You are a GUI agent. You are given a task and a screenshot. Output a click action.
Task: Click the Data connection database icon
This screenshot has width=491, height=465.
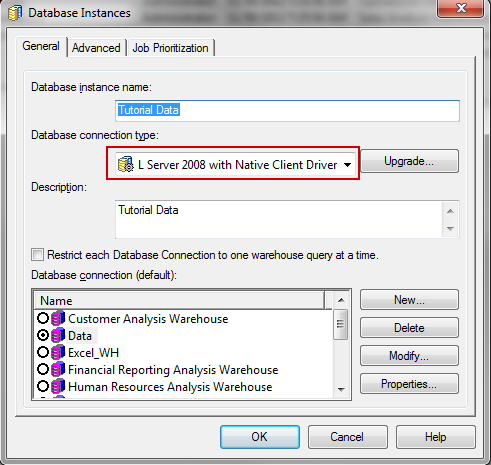pos(58,335)
